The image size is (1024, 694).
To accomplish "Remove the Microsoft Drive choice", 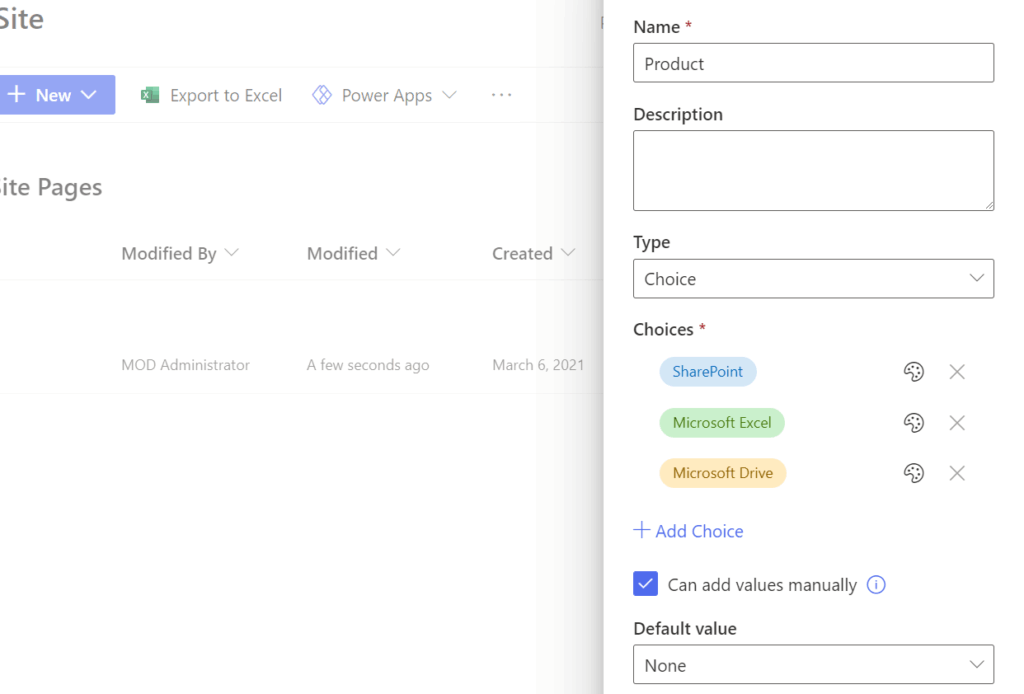I will pos(957,473).
